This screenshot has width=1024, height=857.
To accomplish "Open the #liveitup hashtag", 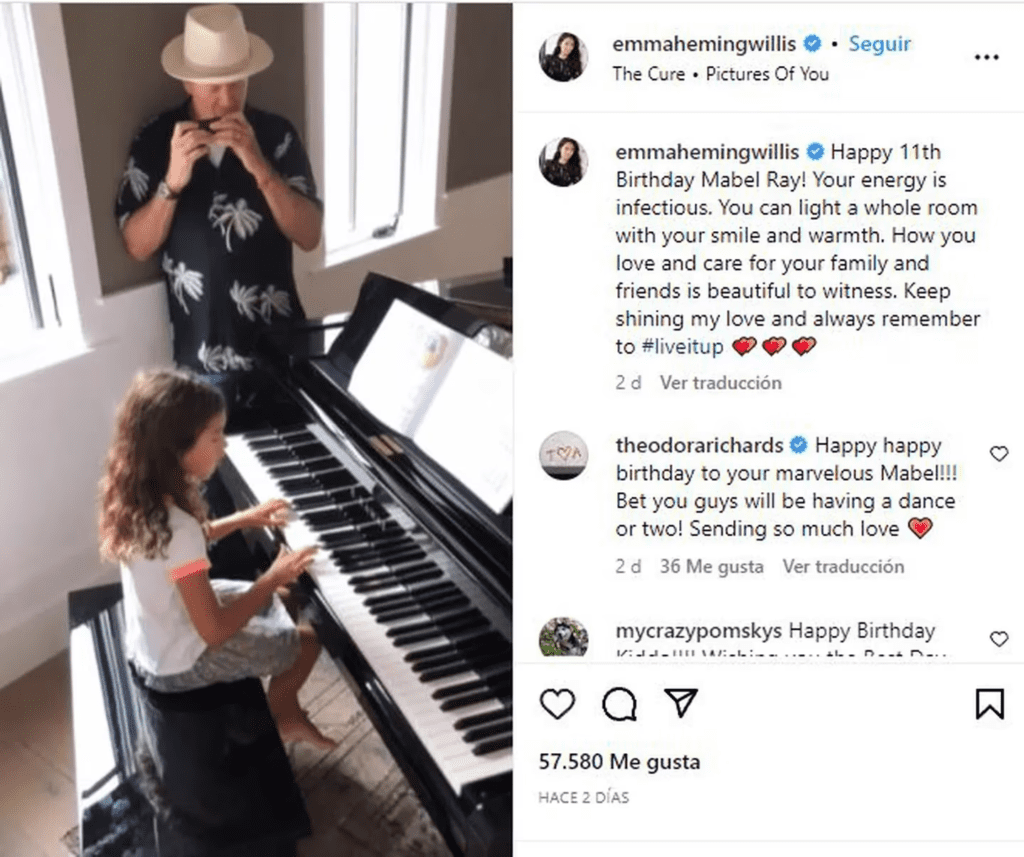I will click(x=682, y=346).
